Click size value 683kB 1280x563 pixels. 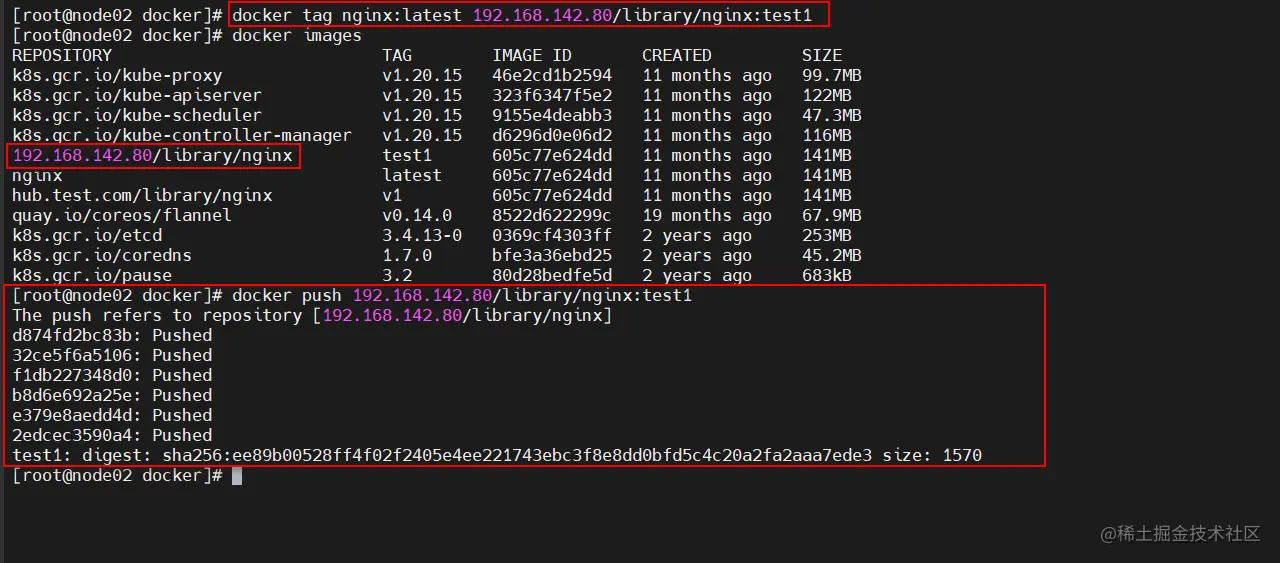tap(827, 275)
